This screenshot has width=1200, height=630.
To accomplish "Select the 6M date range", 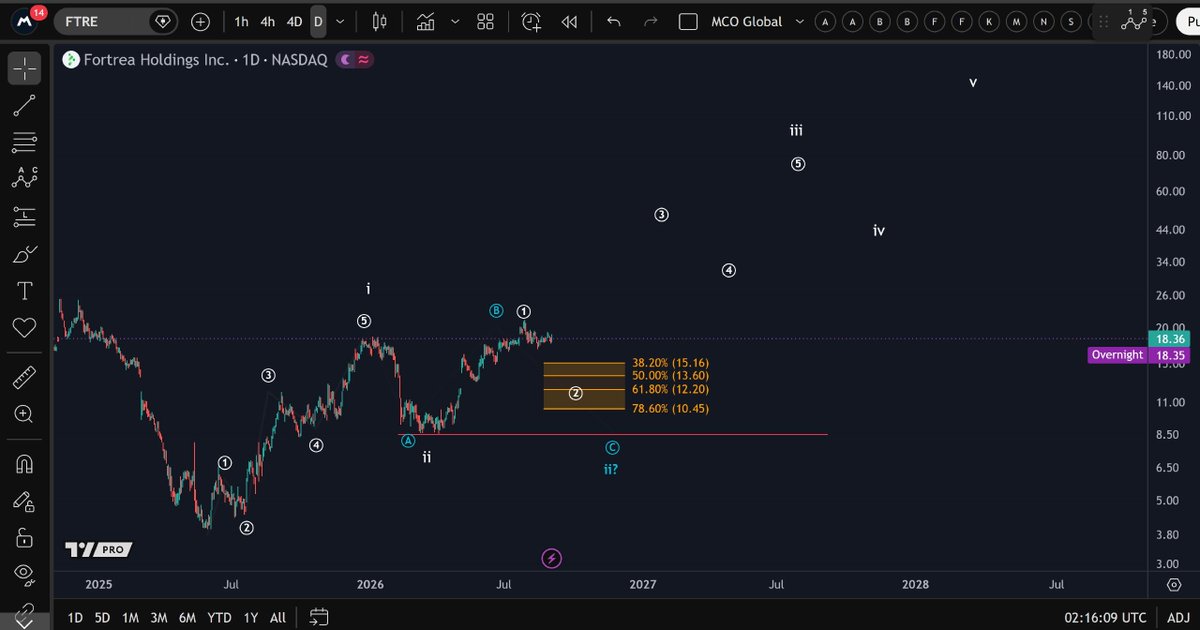I will (188, 618).
